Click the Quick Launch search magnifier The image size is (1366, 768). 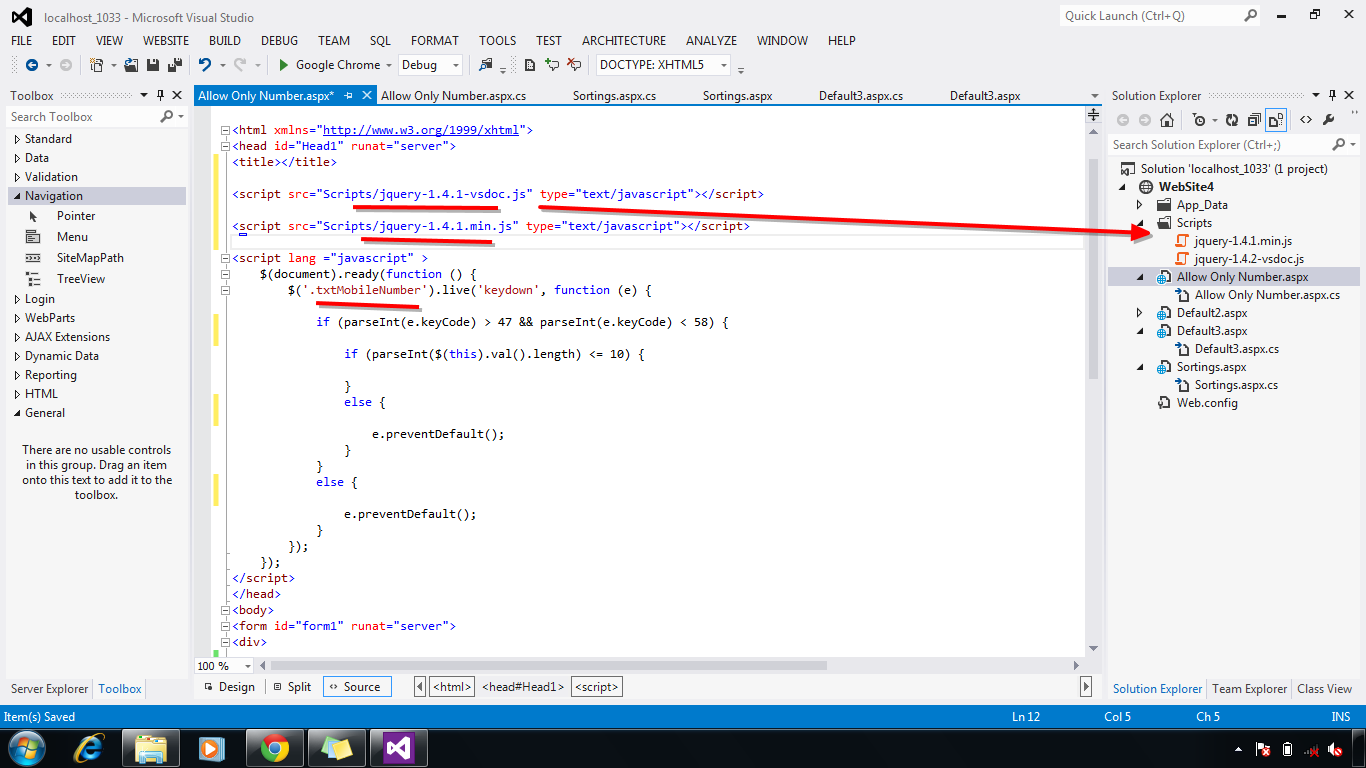coord(1251,15)
